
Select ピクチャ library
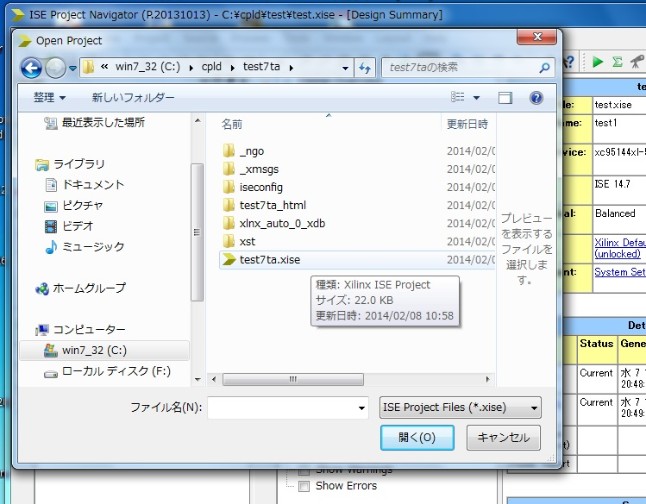(x=74, y=205)
